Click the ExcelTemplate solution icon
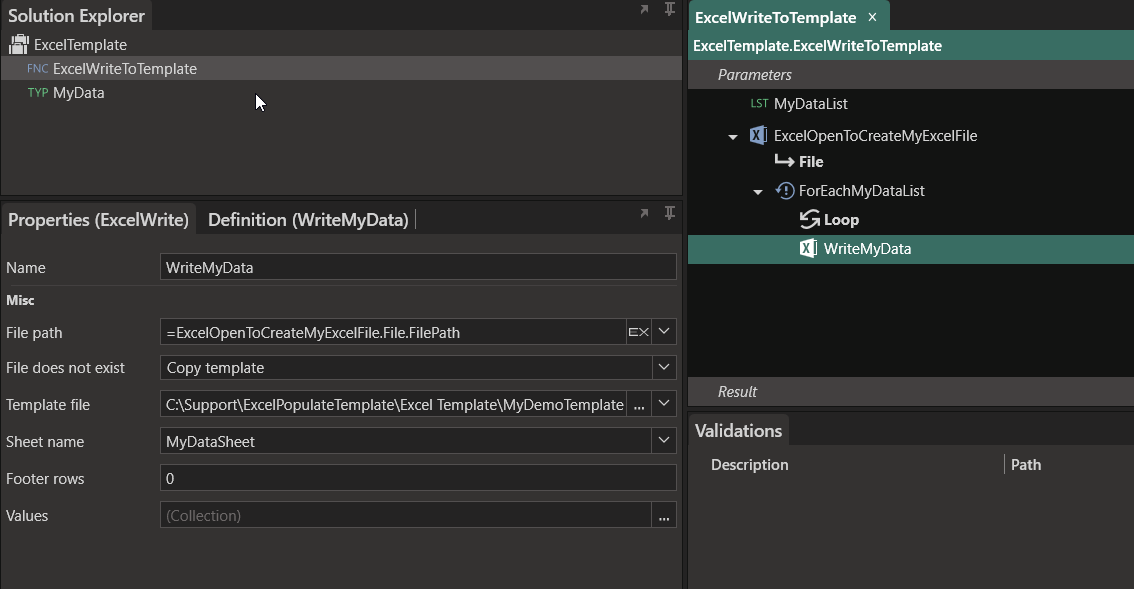The image size is (1134, 589). point(19,45)
